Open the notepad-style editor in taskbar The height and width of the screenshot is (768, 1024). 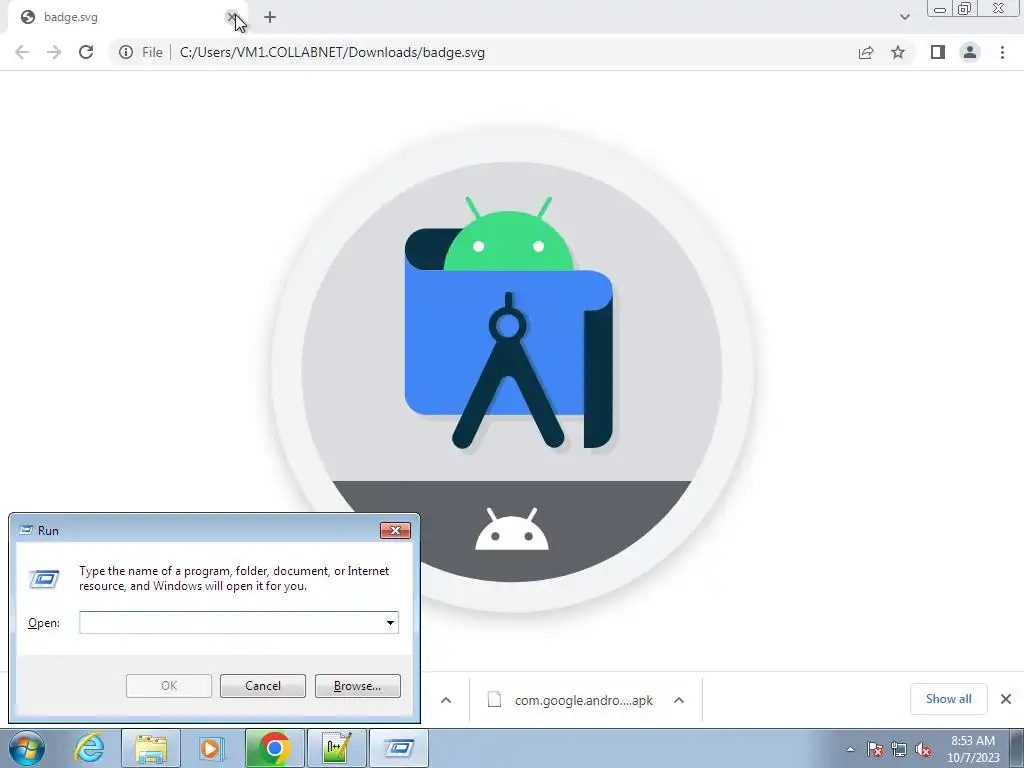coord(337,748)
